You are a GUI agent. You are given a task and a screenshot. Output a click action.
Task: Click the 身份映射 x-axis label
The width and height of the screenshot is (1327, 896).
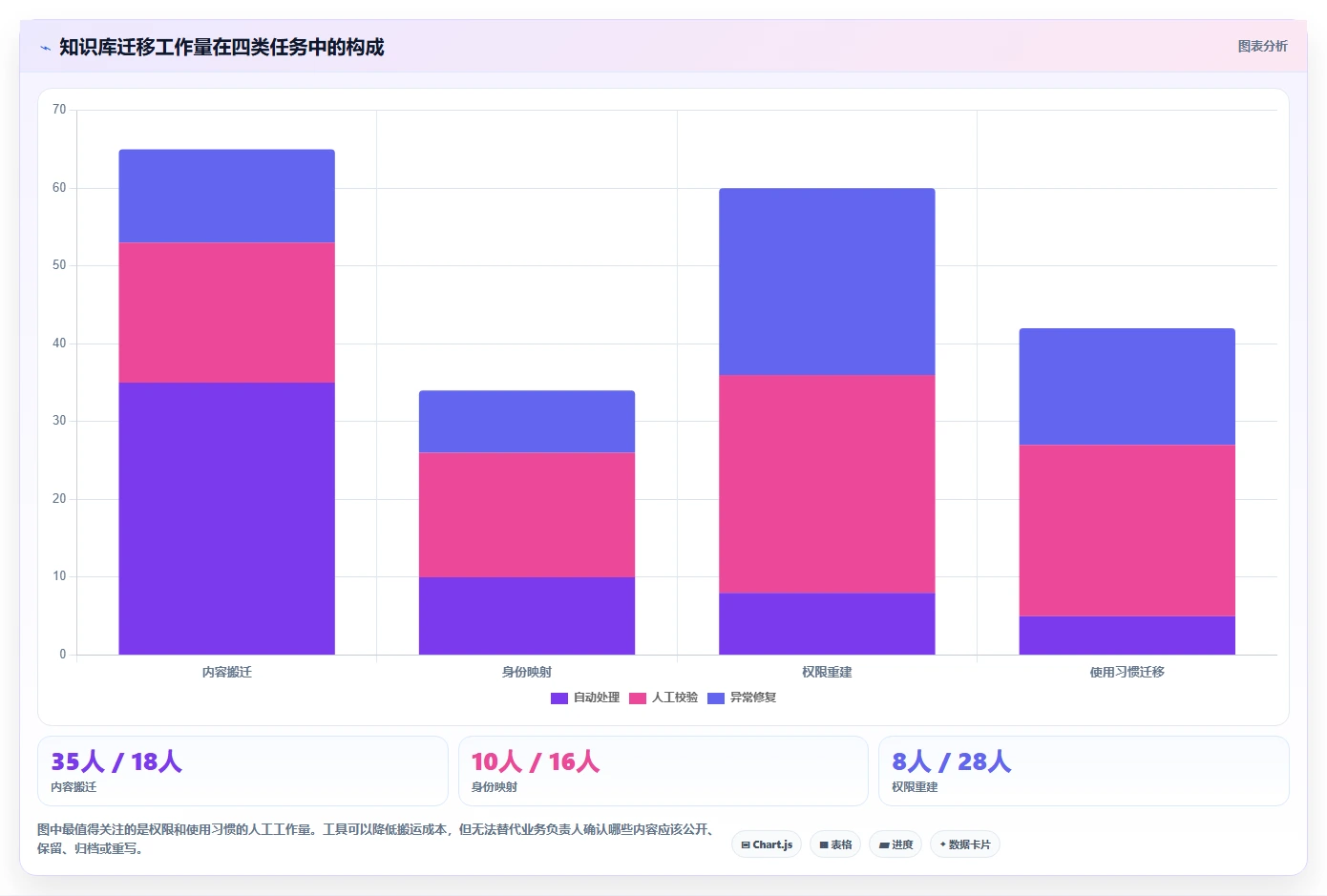pyautogui.click(x=527, y=672)
